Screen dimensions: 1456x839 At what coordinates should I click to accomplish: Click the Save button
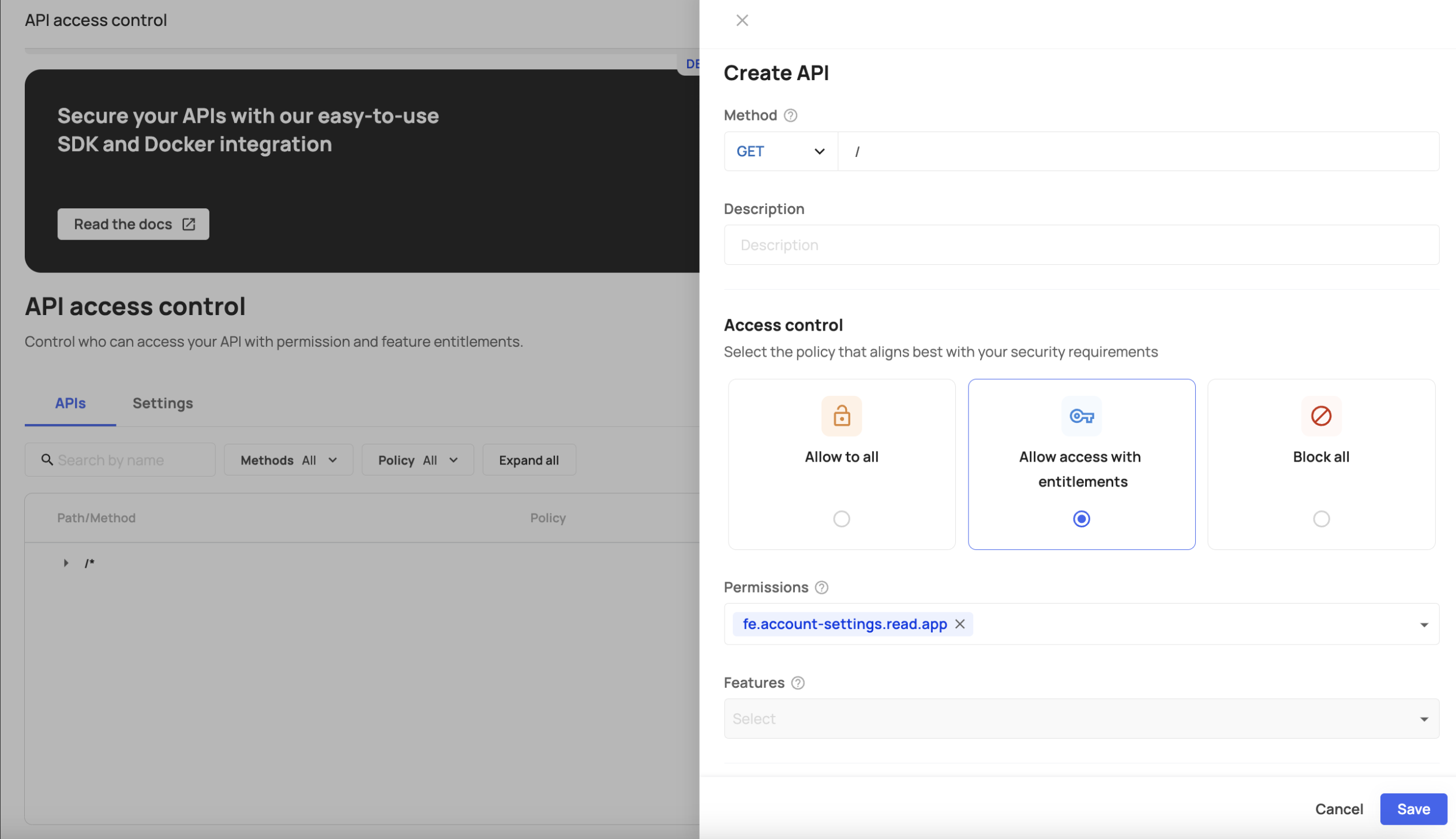point(1413,809)
